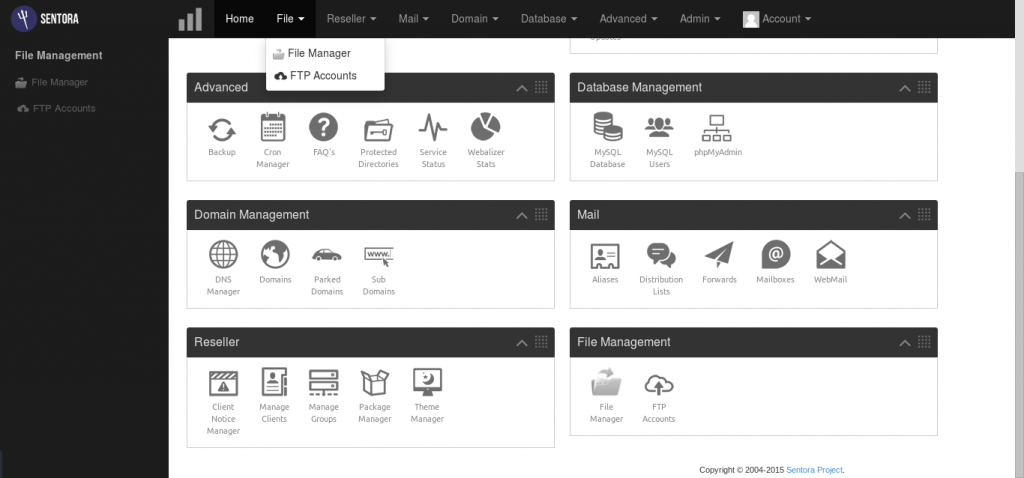Open the Cron Manager icon

[x=272, y=128]
